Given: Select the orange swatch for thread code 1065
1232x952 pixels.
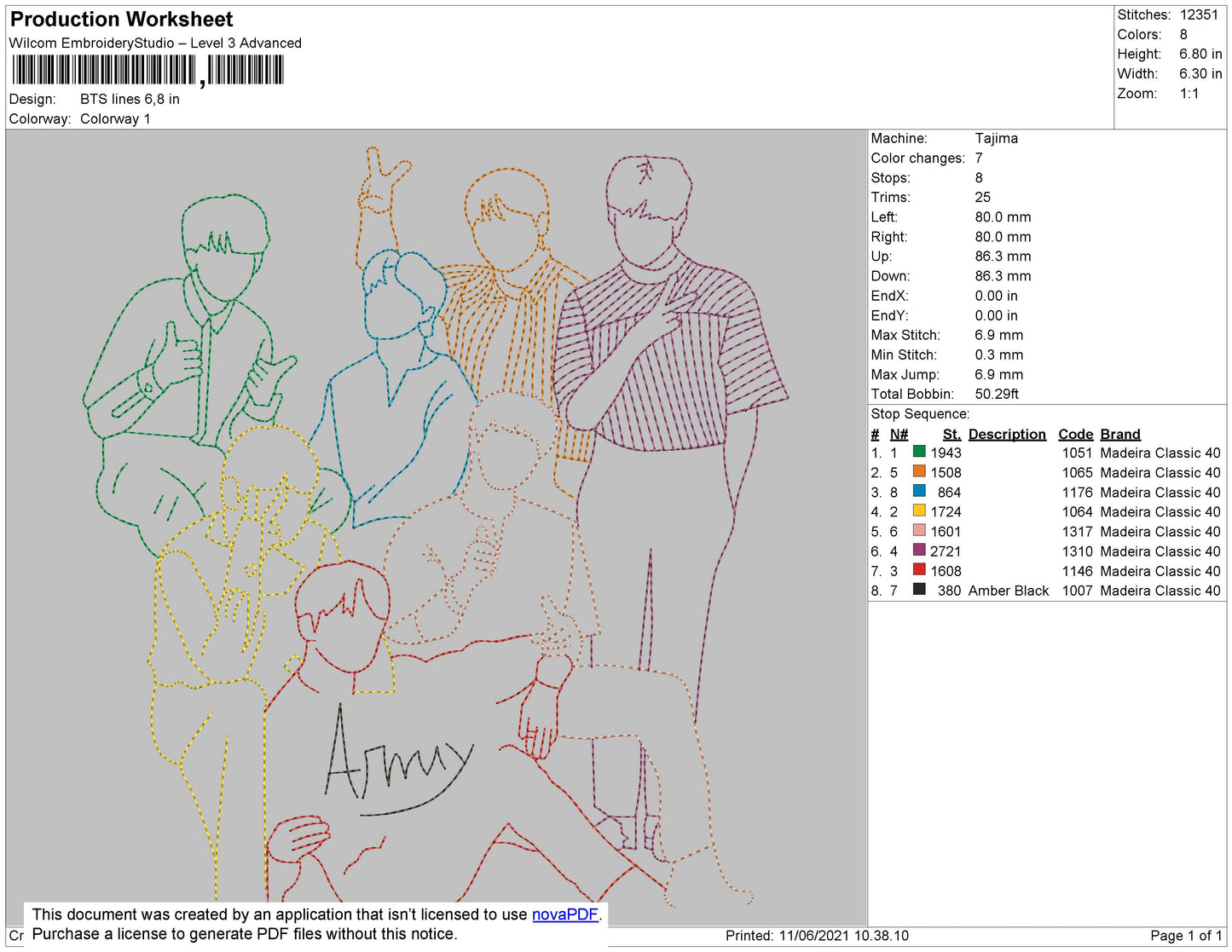Looking at the screenshot, I should (x=919, y=471).
